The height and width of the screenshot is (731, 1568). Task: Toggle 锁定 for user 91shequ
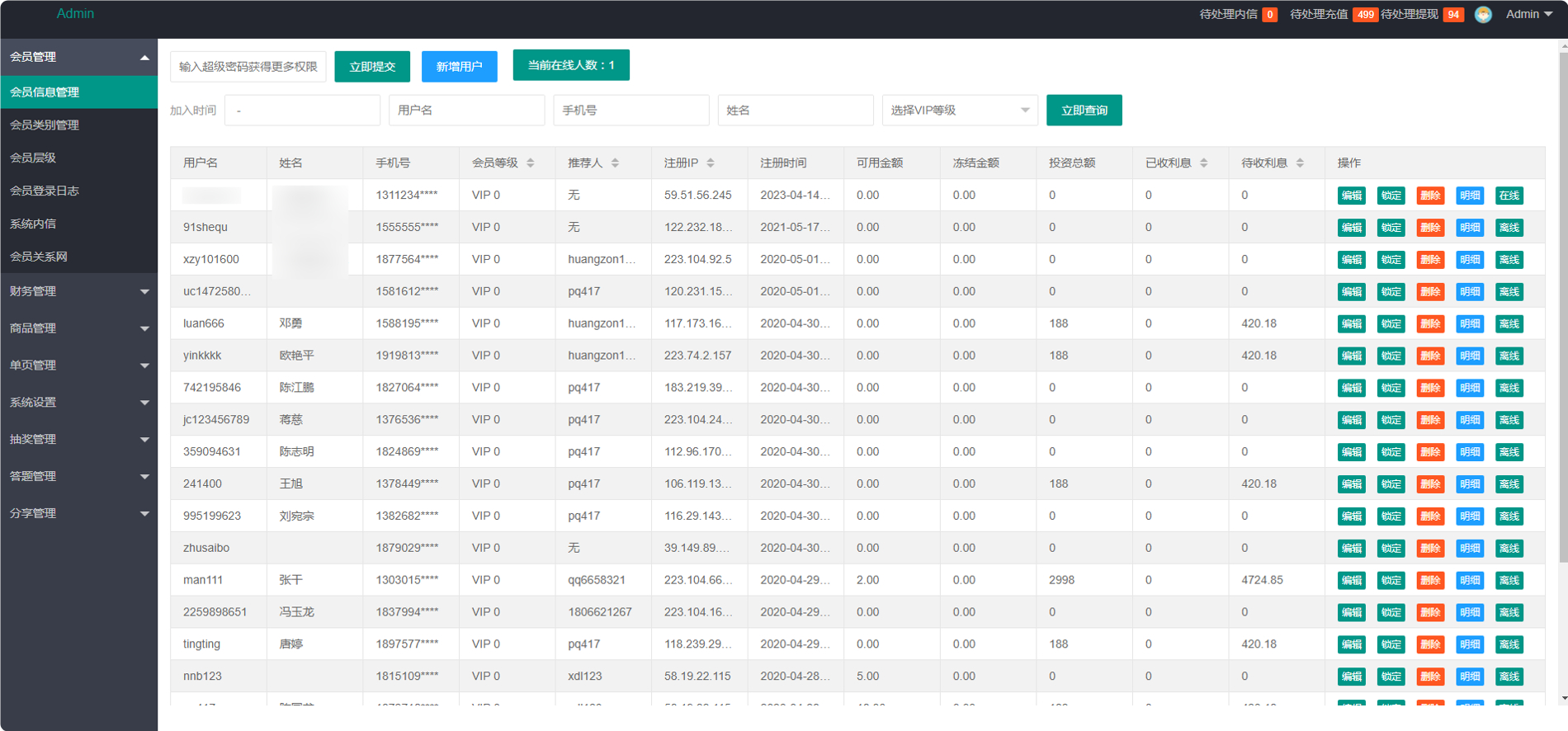1391,228
